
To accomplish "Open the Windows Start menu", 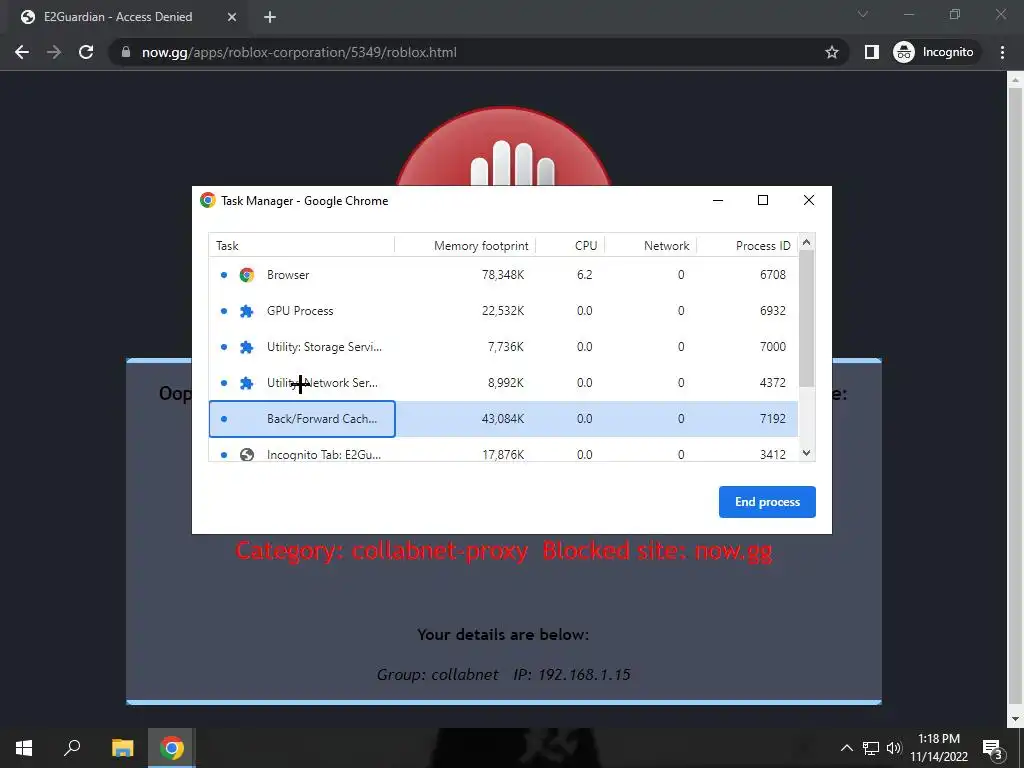I will click(24, 748).
